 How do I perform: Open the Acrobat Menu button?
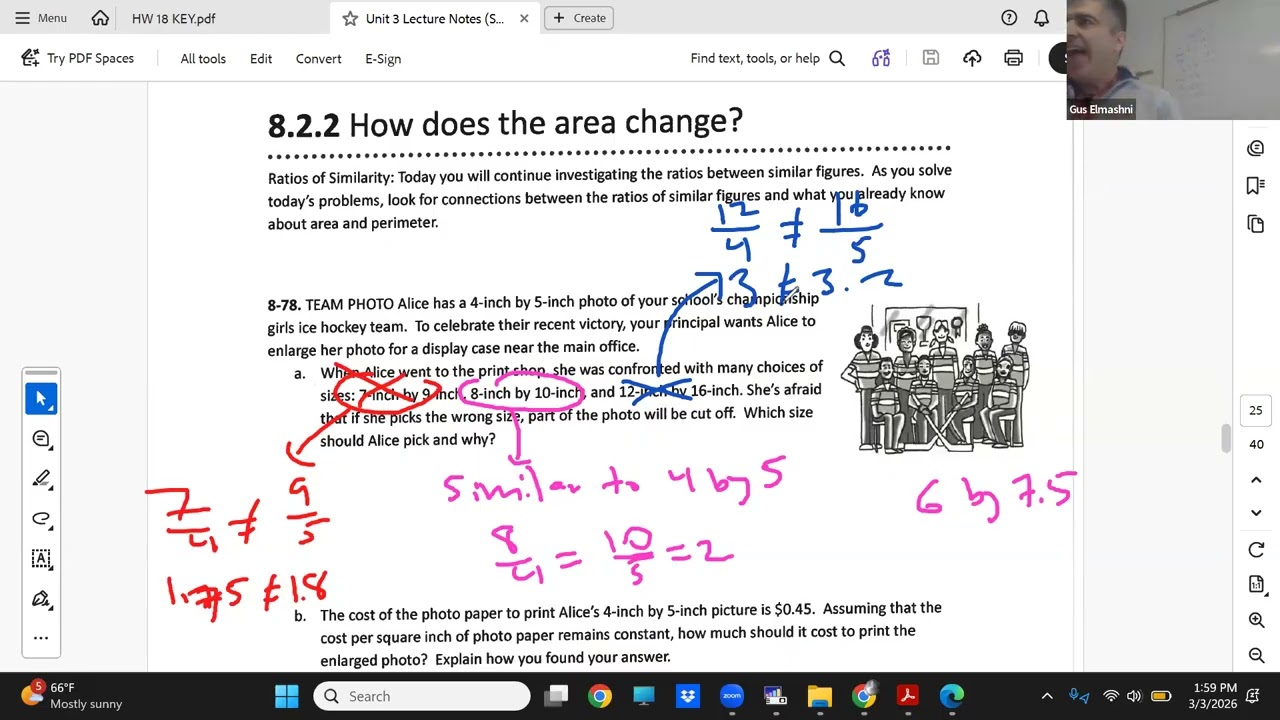[40, 18]
